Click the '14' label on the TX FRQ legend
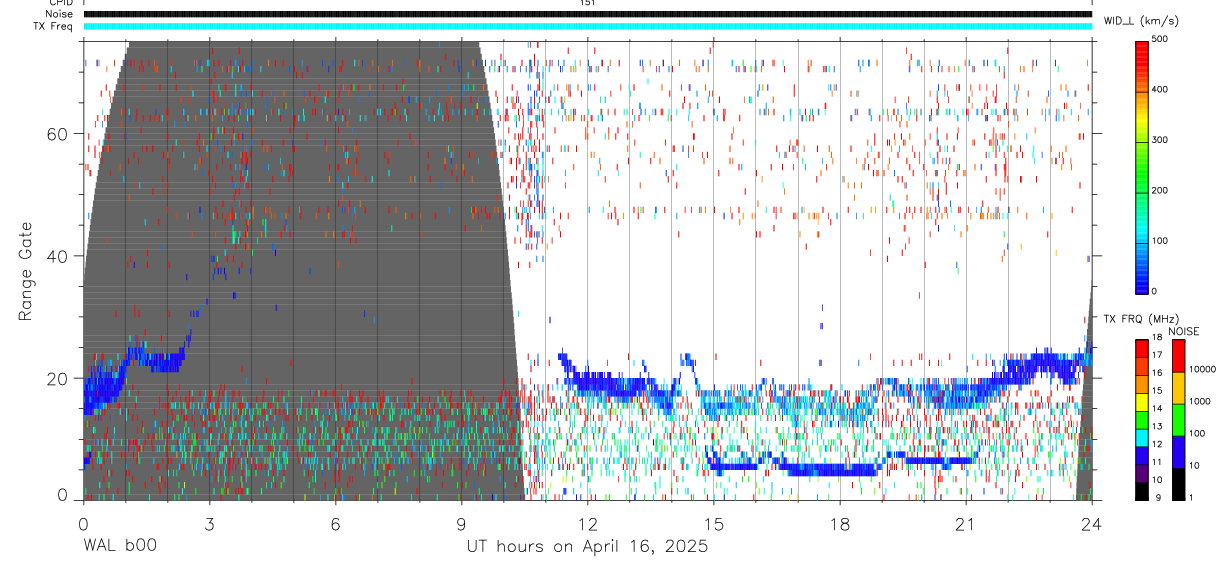 1158,408
